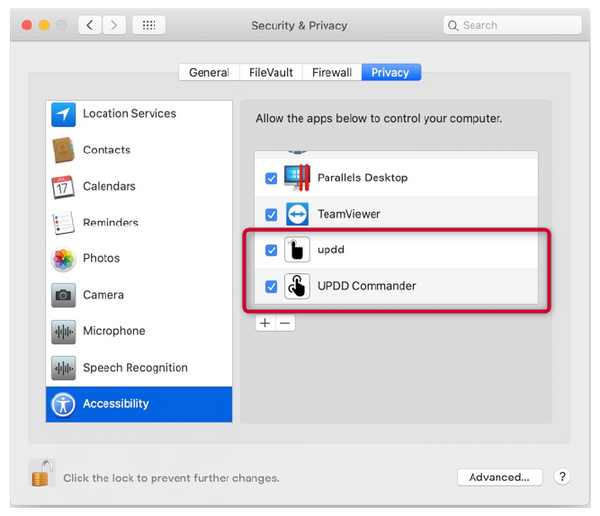
Task: Click the UPDD Commander touch icon
Action: (297, 286)
